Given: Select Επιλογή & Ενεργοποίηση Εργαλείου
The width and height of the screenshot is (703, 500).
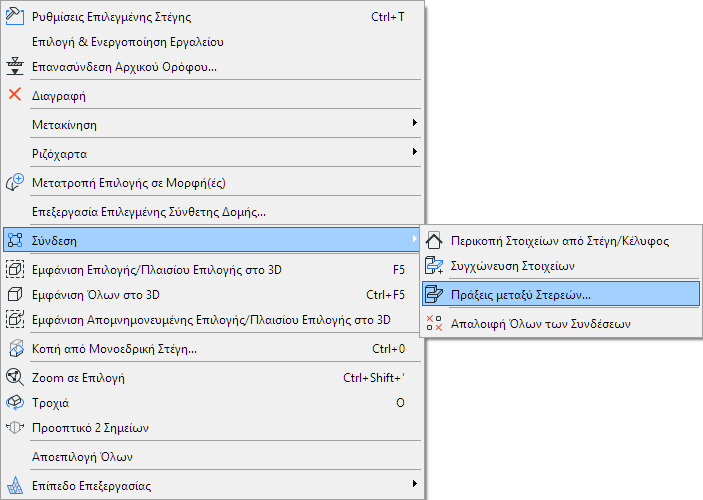Looking at the screenshot, I should click(127, 42).
